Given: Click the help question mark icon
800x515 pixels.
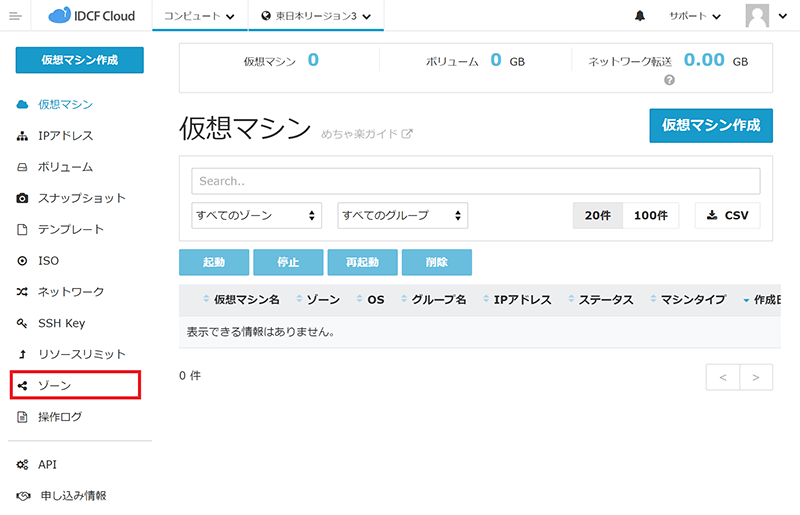Looking at the screenshot, I should pyautogui.click(x=669, y=81).
